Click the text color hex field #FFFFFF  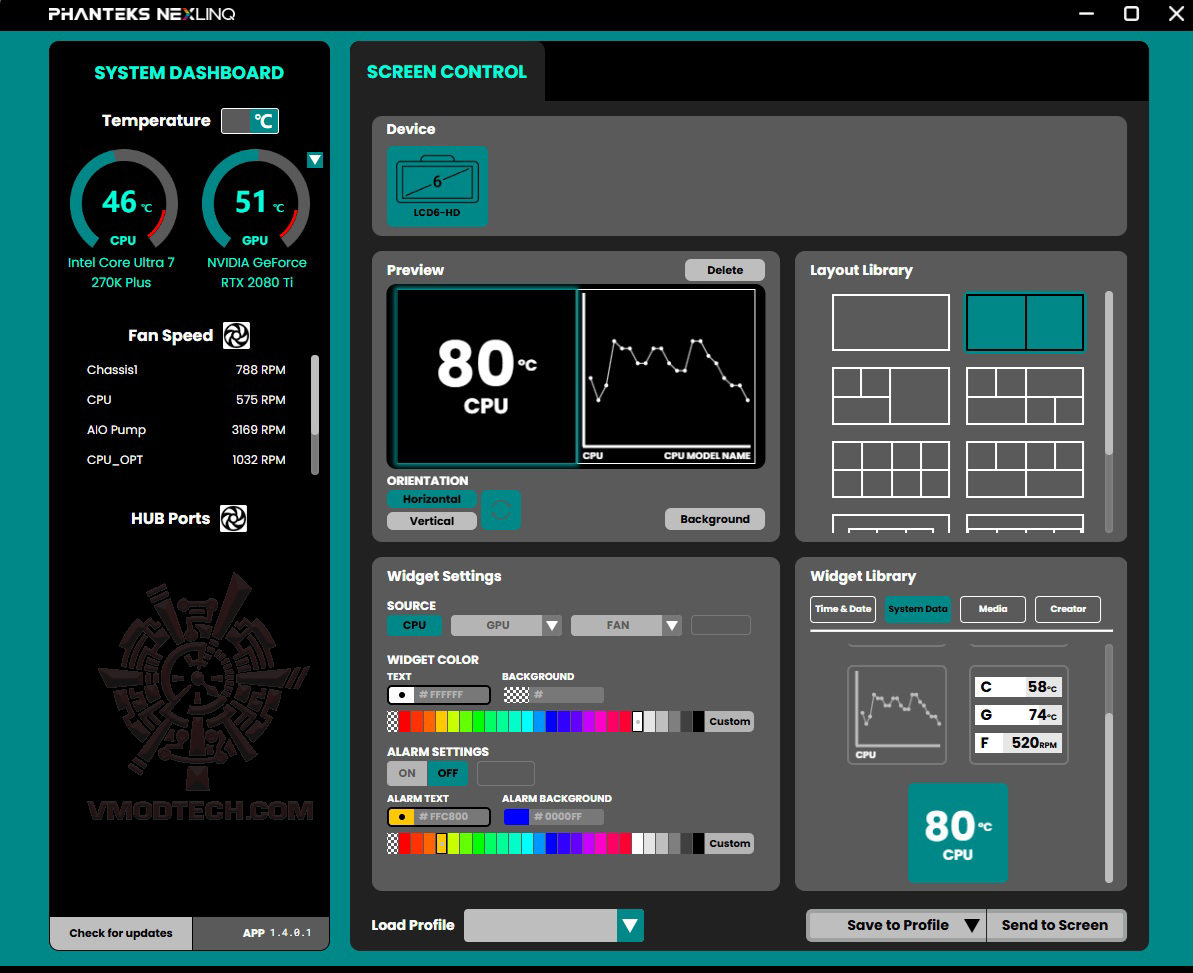click(x=453, y=695)
